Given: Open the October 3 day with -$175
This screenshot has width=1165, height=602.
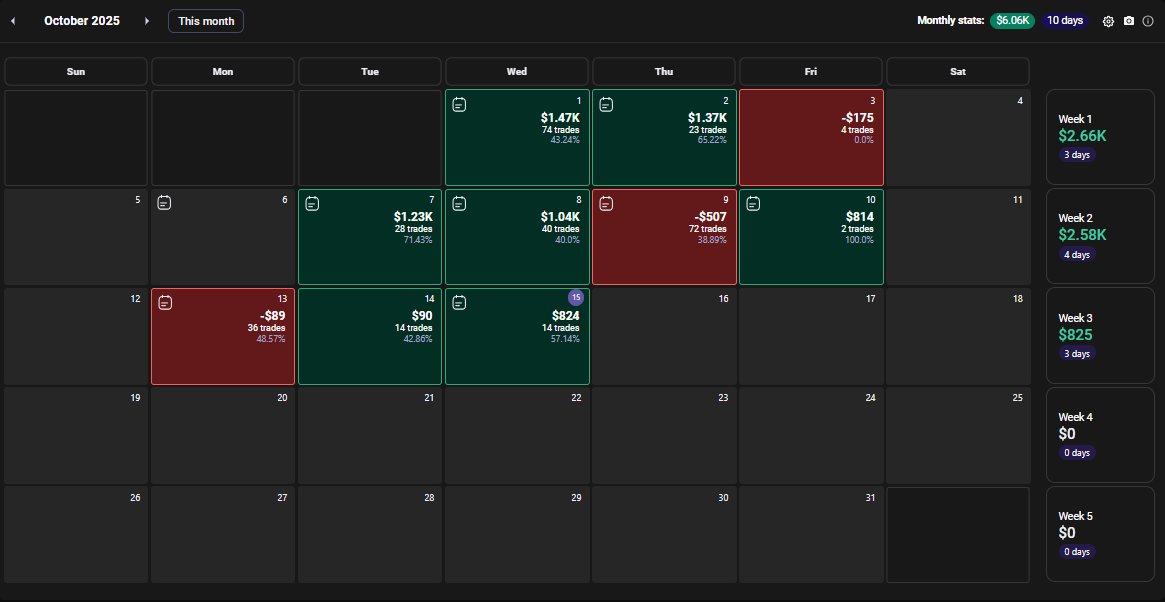Looking at the screenshot, I should [x=811, y=137].
